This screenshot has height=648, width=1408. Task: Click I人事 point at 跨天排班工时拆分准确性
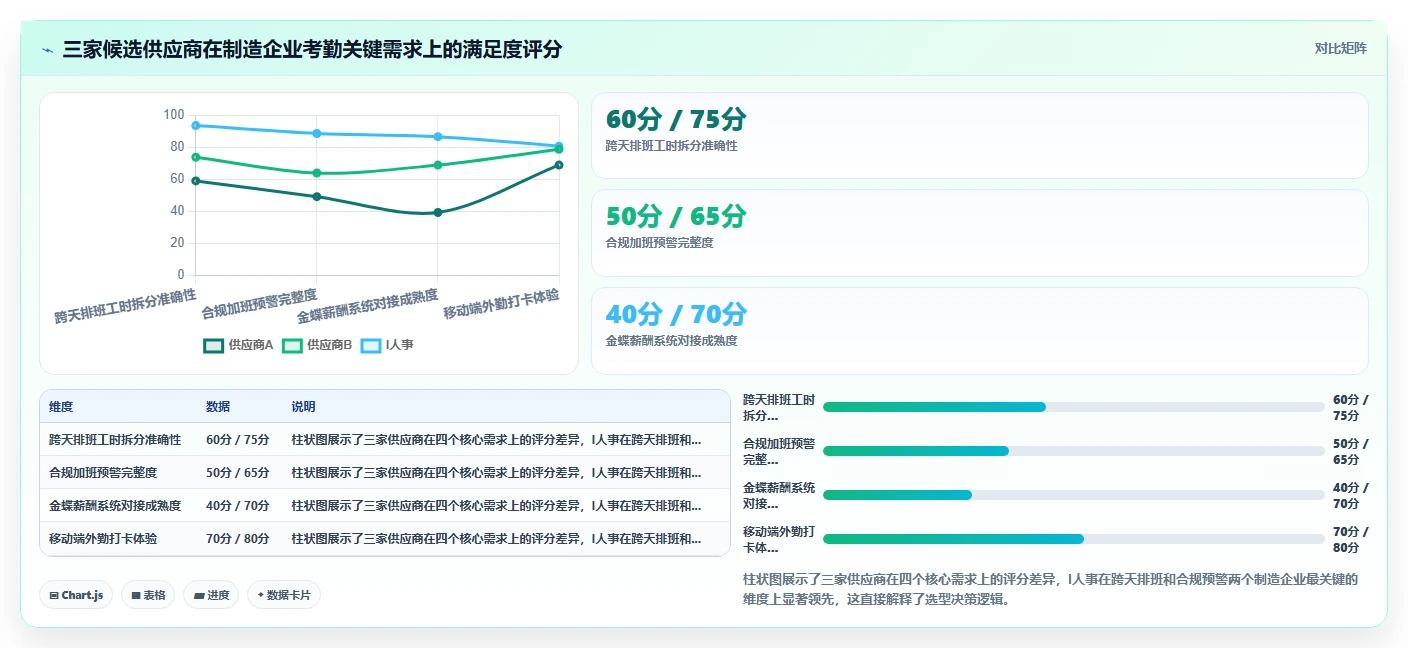tap(196, 125)
